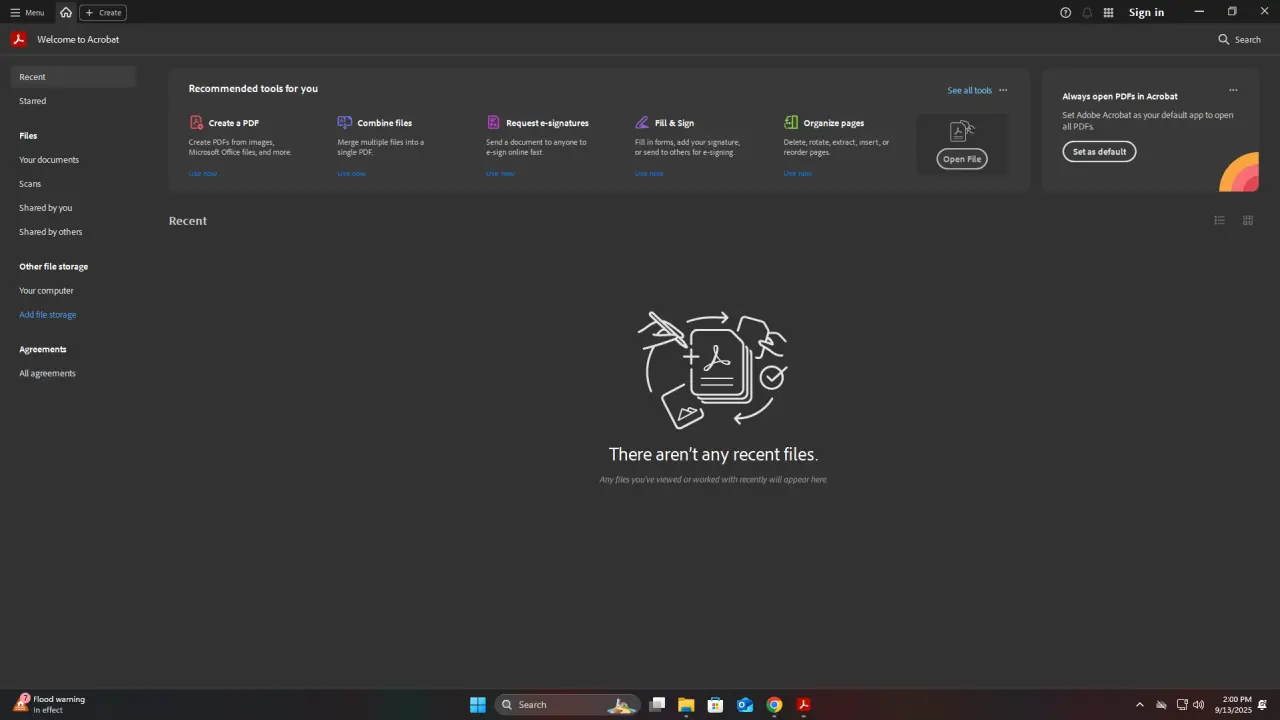Open Flood warning weather widget
The image size is (1280, 720).
coord(50,704)
